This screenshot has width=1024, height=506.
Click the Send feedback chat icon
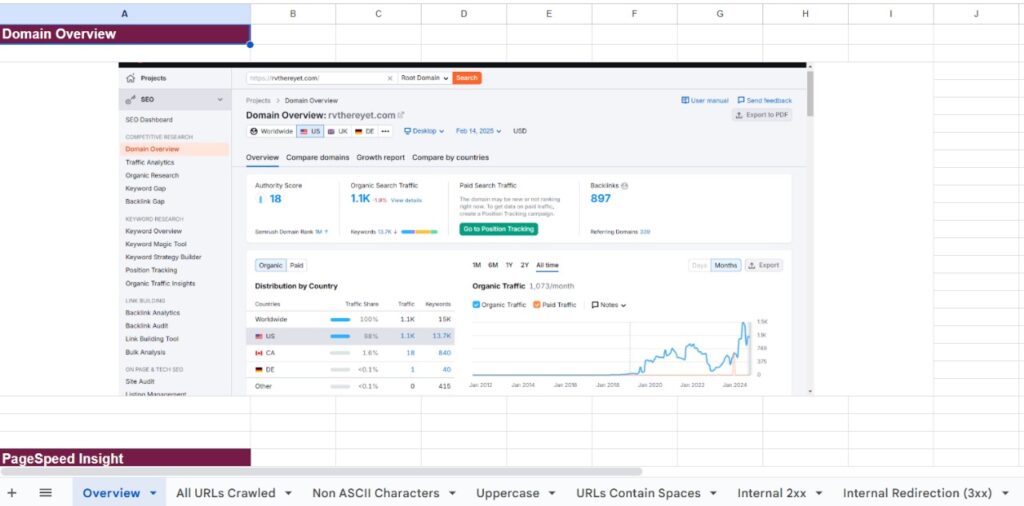tap(741, 100)
